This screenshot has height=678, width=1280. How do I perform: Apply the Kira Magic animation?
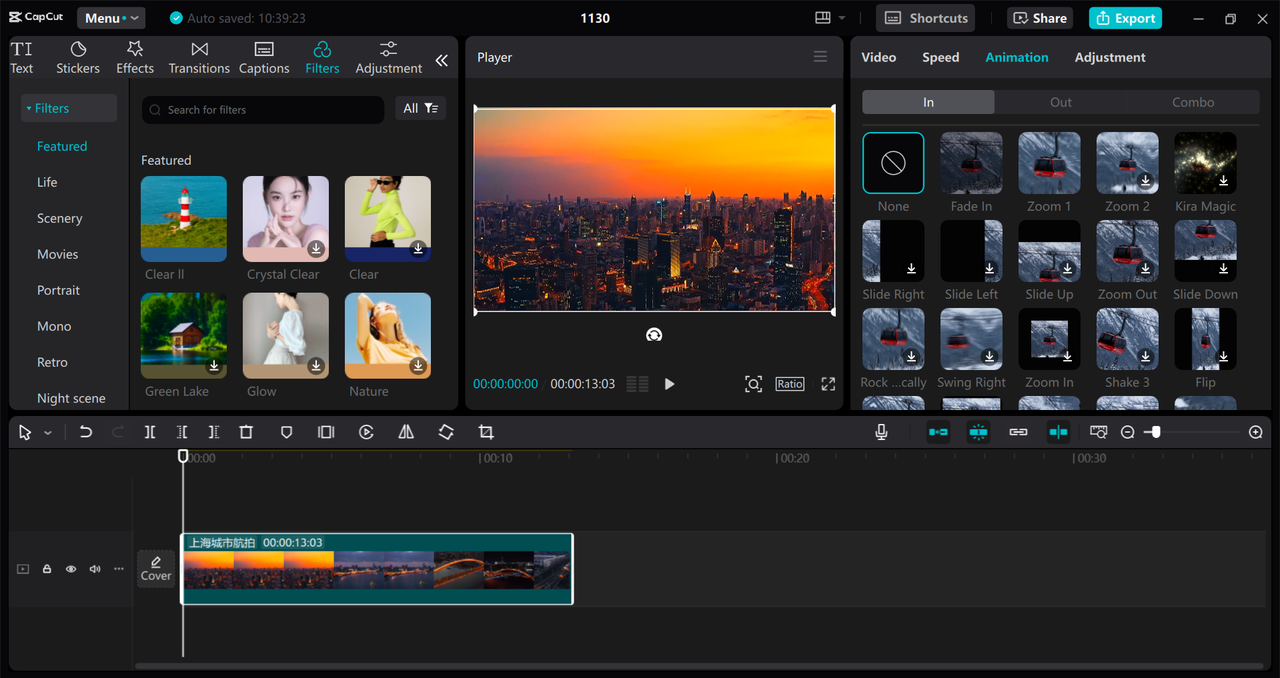coord(1205,163)
